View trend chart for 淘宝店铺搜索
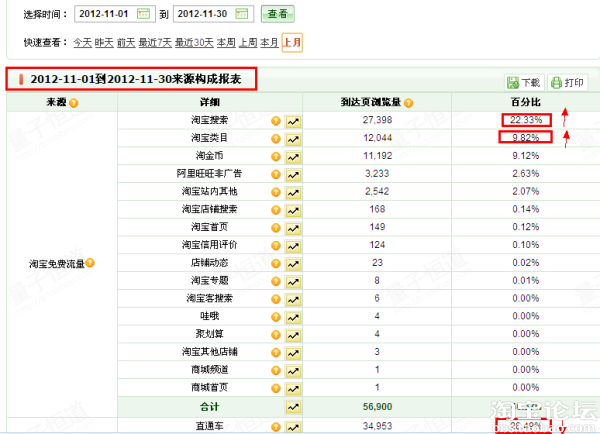 pyautogui.click(x=293, y=211)
